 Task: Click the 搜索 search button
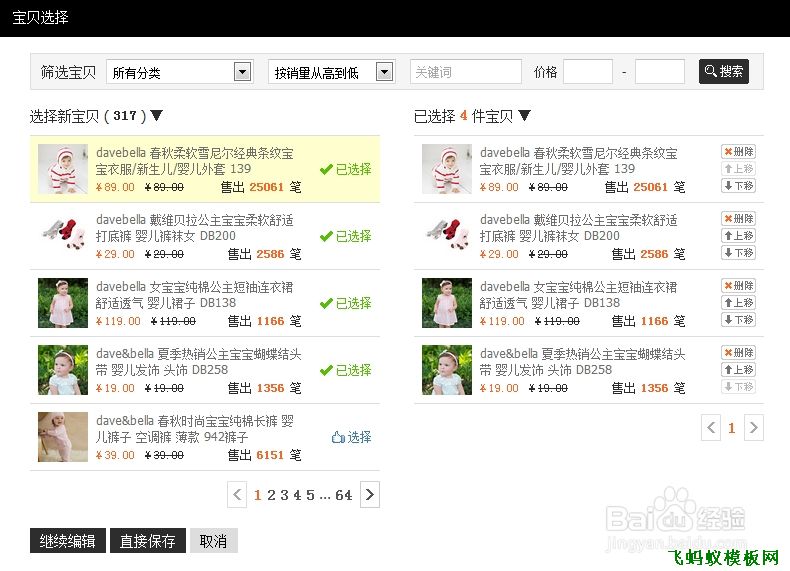point(723,72)
